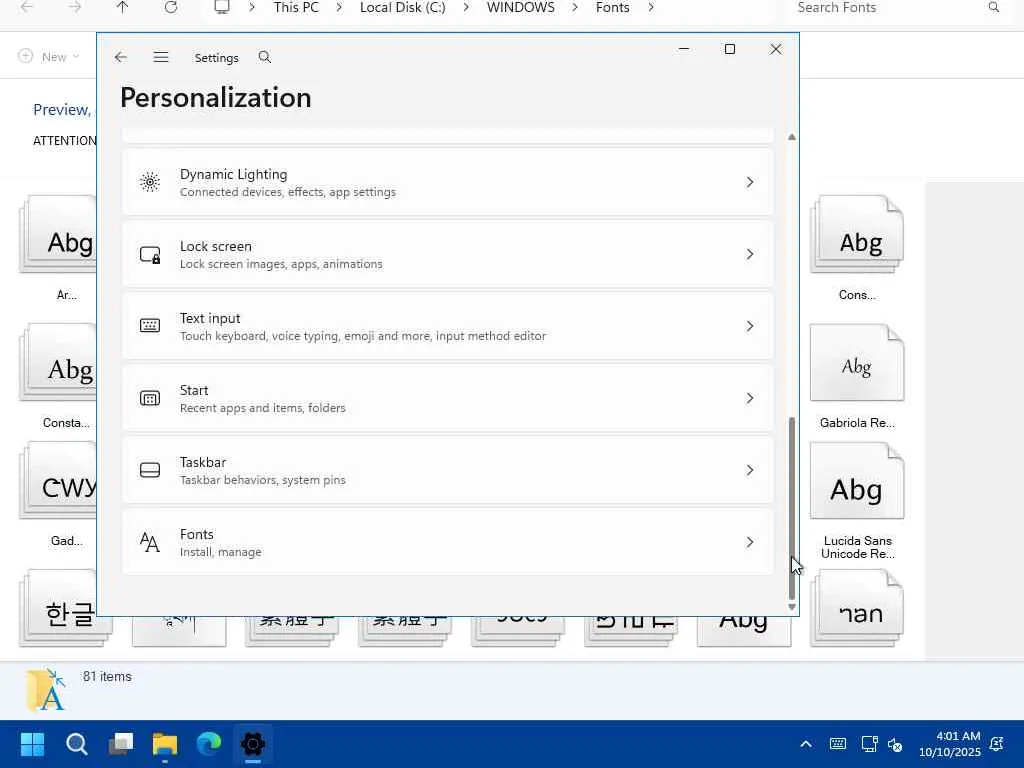Expand the Start row chevron
Image resolution: width=1024 pixels, height=768 pixels.
coord(750,398)
